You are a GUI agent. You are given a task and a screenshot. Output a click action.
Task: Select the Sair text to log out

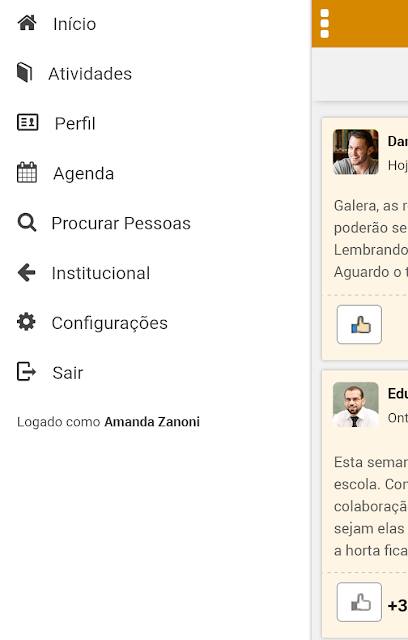68,373
